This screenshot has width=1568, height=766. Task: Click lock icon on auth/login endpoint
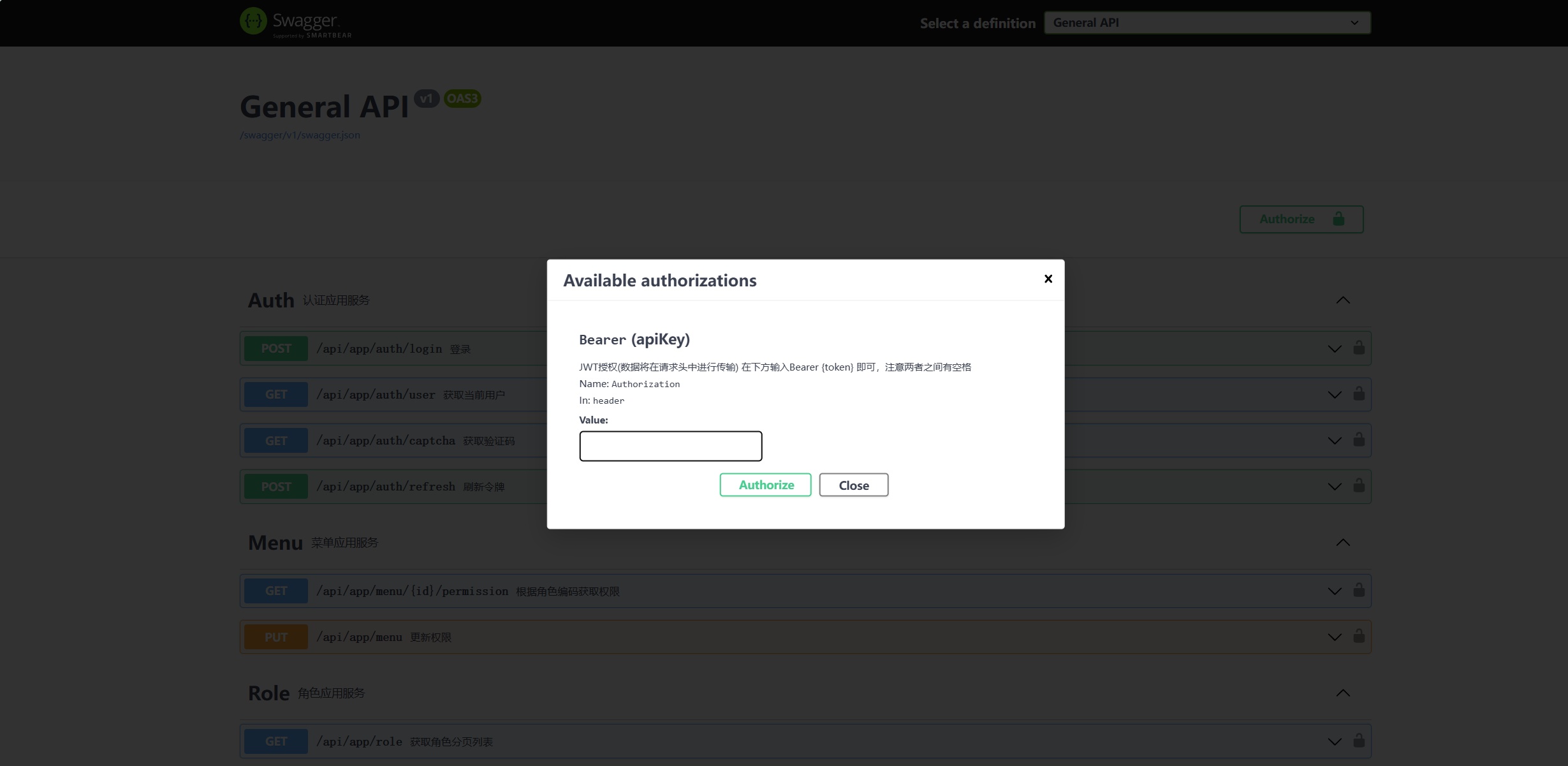pyautogui.click(x=1359, y=348)
